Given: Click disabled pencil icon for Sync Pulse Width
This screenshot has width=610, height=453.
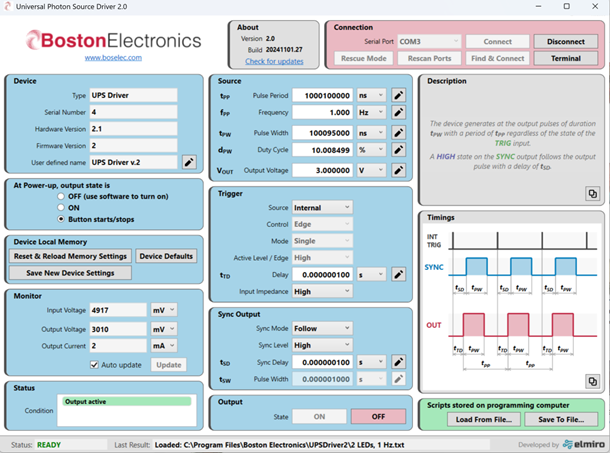Looking at the screenshot, I should (398, 379).
